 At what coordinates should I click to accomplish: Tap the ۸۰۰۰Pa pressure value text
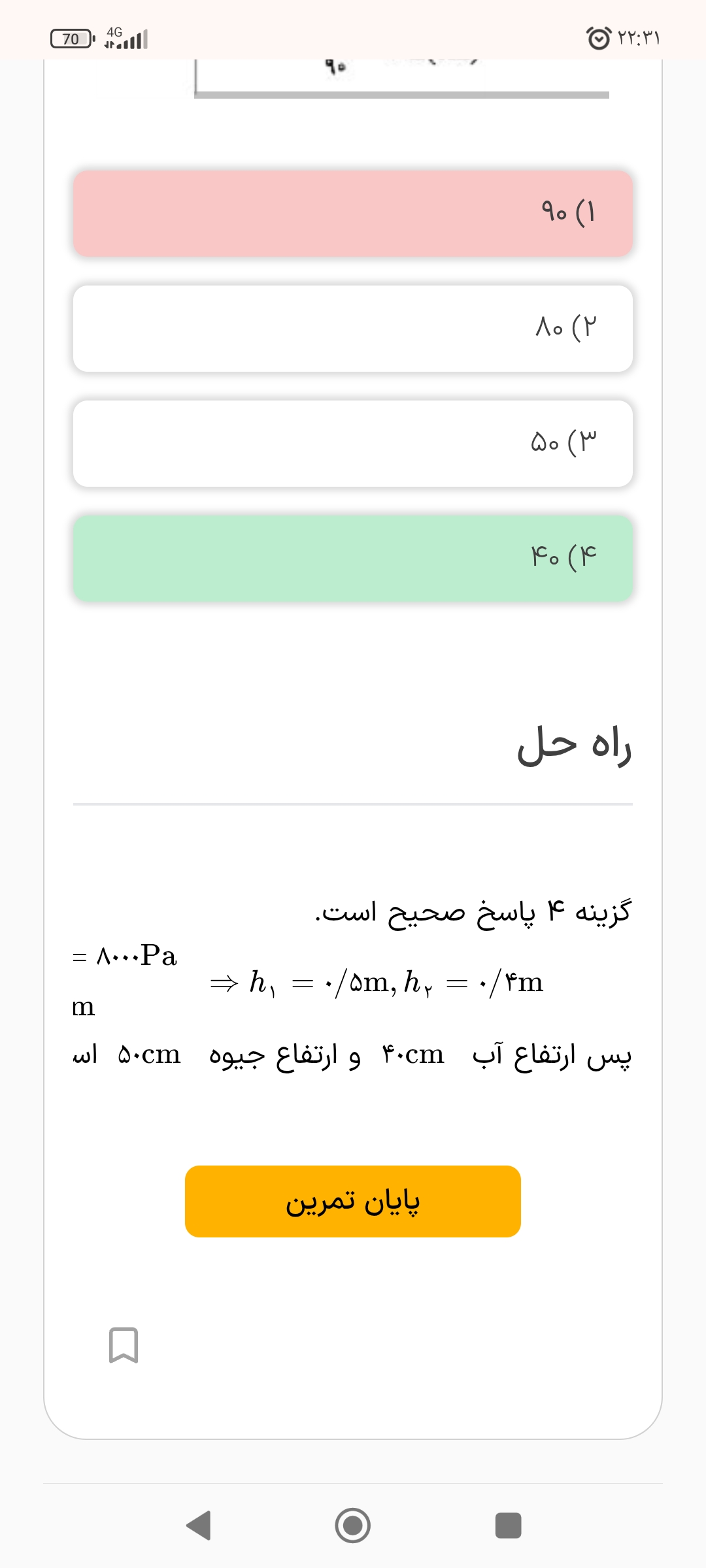[x=126, y=956]
